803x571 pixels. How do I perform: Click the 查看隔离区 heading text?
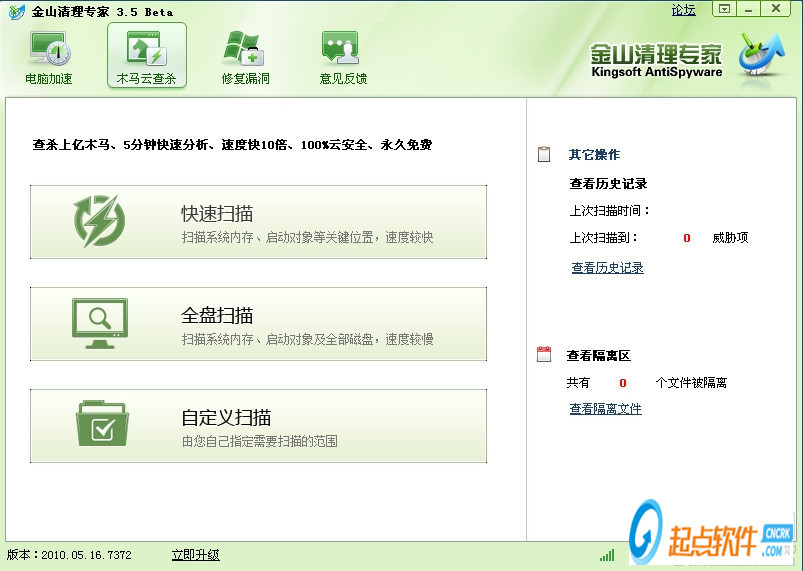tap(598, 355)
